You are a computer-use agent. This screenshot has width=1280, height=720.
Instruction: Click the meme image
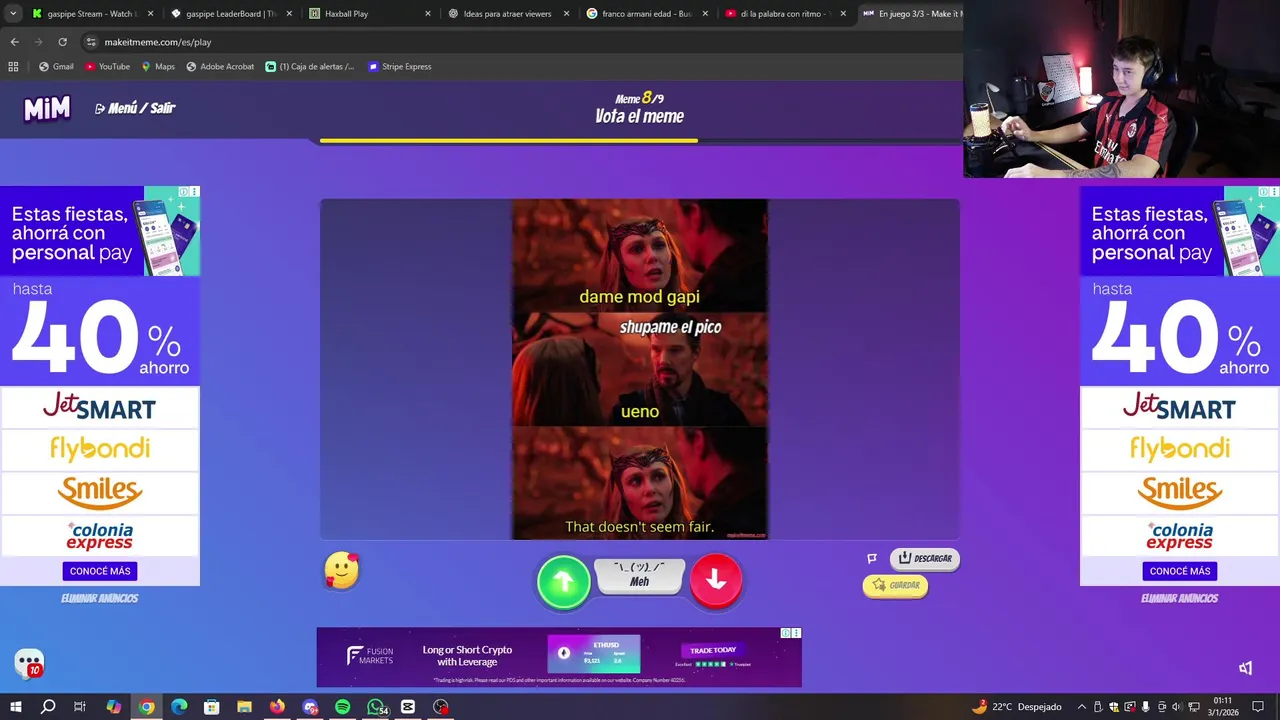point(640,370)
